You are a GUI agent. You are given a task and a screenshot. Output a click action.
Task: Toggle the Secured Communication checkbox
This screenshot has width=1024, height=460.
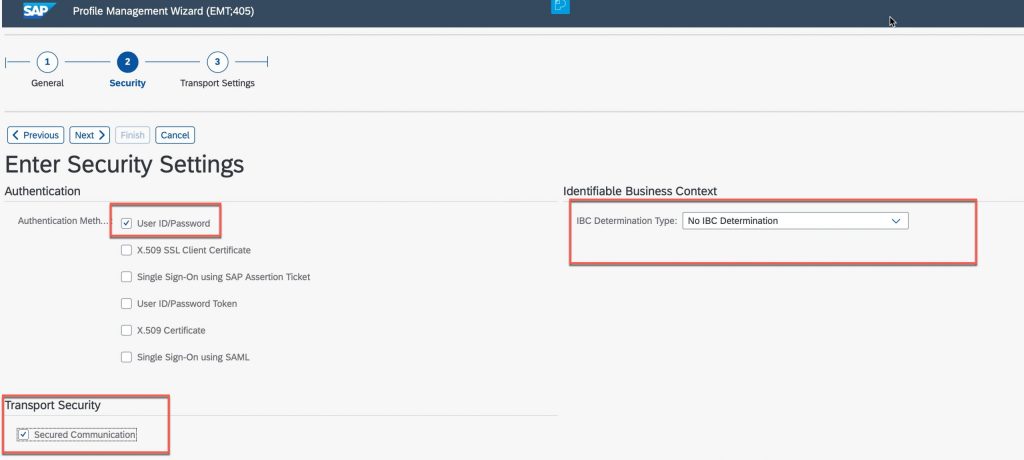coord(24,435)
